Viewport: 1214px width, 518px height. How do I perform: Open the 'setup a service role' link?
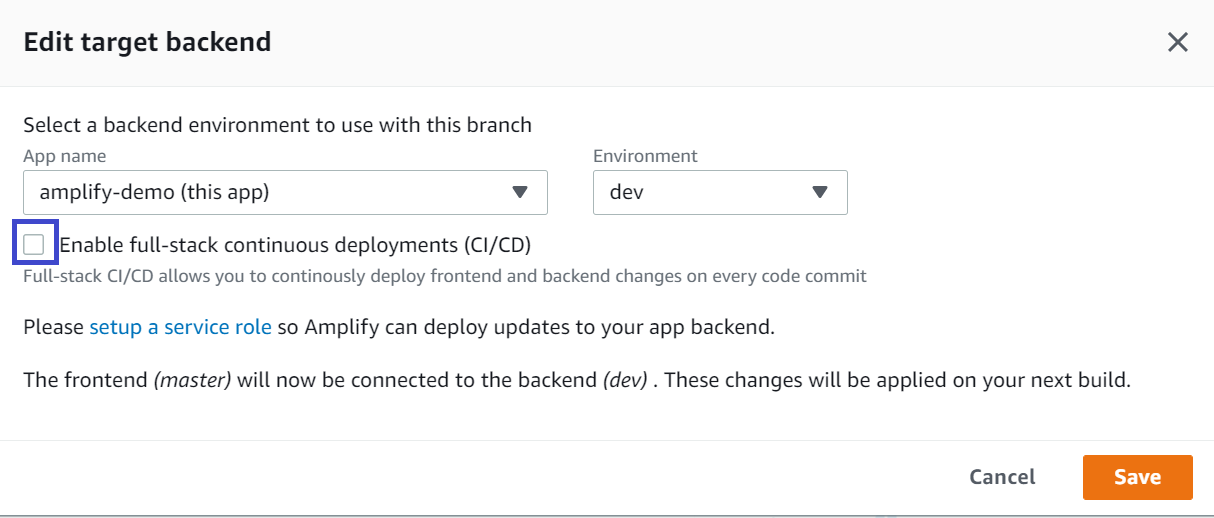180,327
